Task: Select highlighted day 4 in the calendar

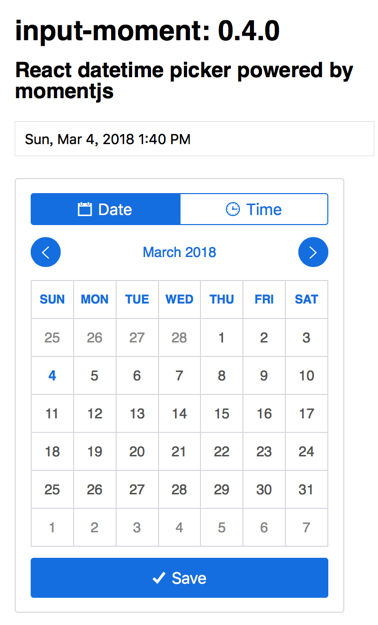Action: [52, 376]
